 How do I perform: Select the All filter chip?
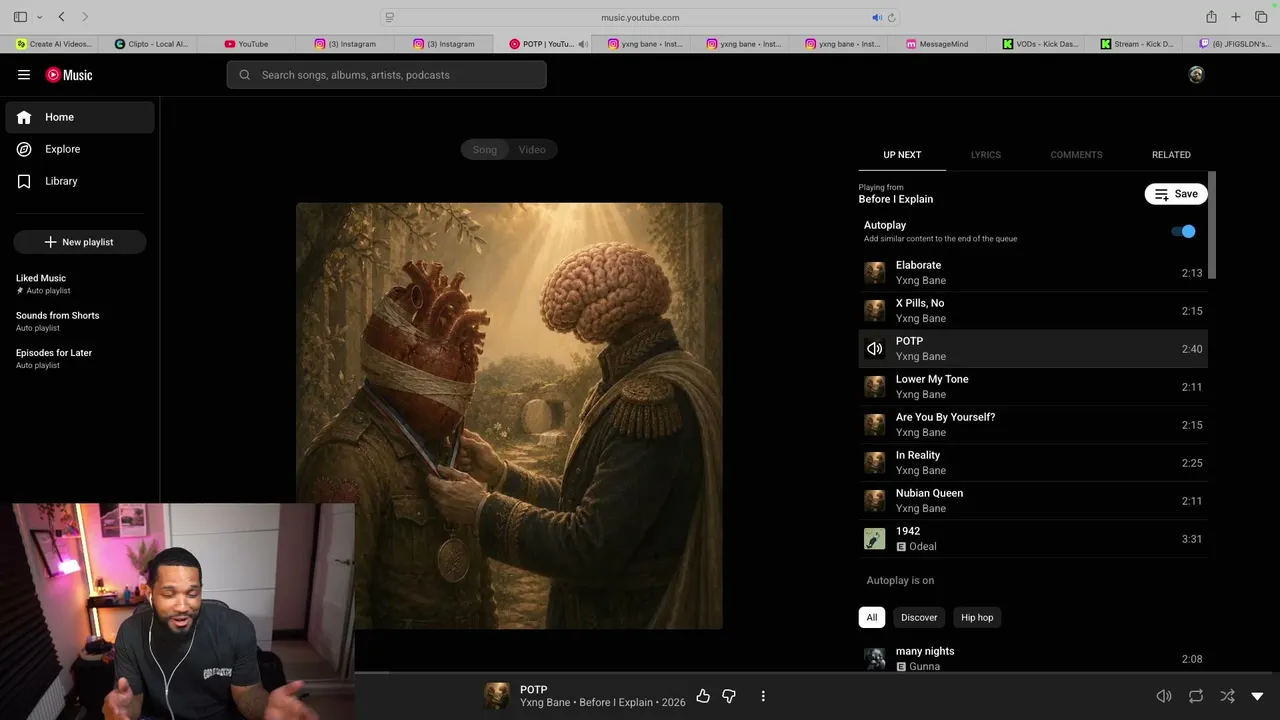(x=872, y=617)
